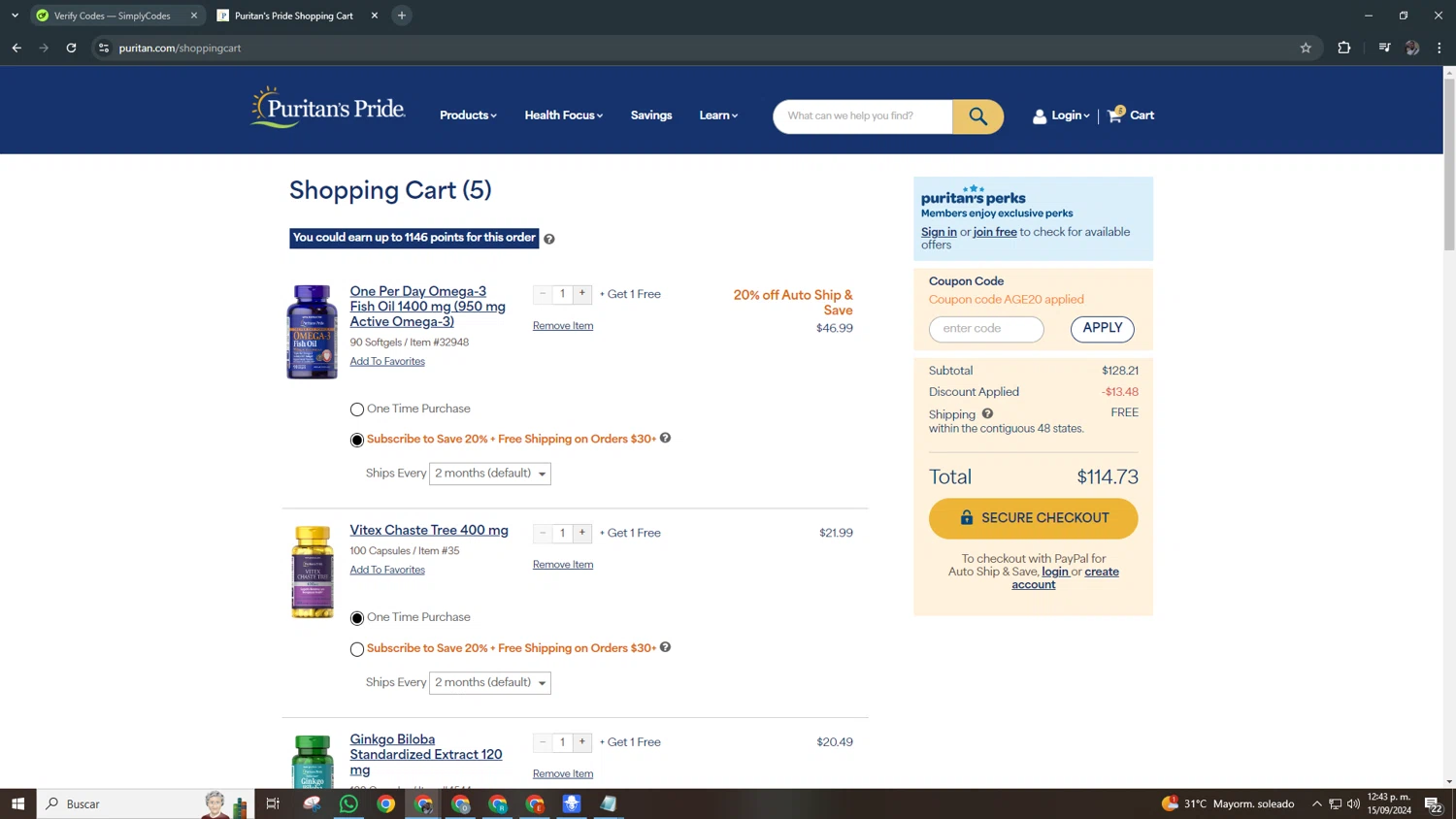Open the Windows Start menu
1456x819 pixels.
click(x=17, y=803)
